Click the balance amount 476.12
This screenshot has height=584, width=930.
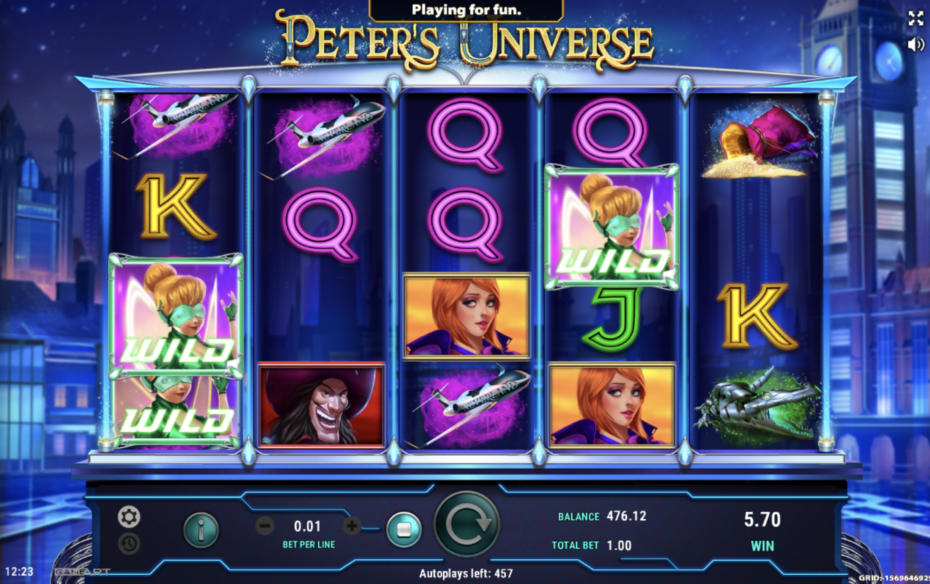(626, 516)
